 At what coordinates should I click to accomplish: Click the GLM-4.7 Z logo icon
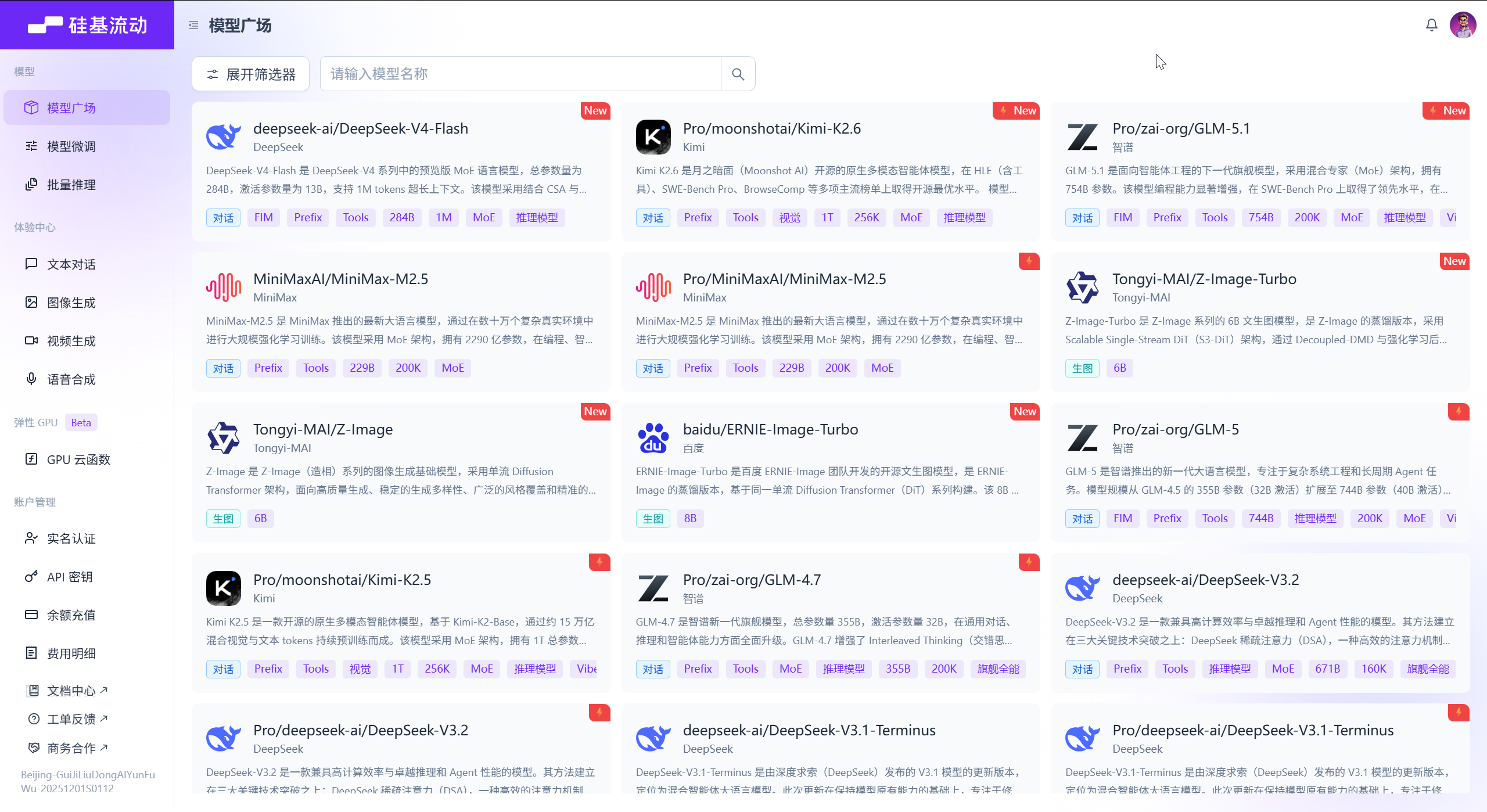point(653,588)
